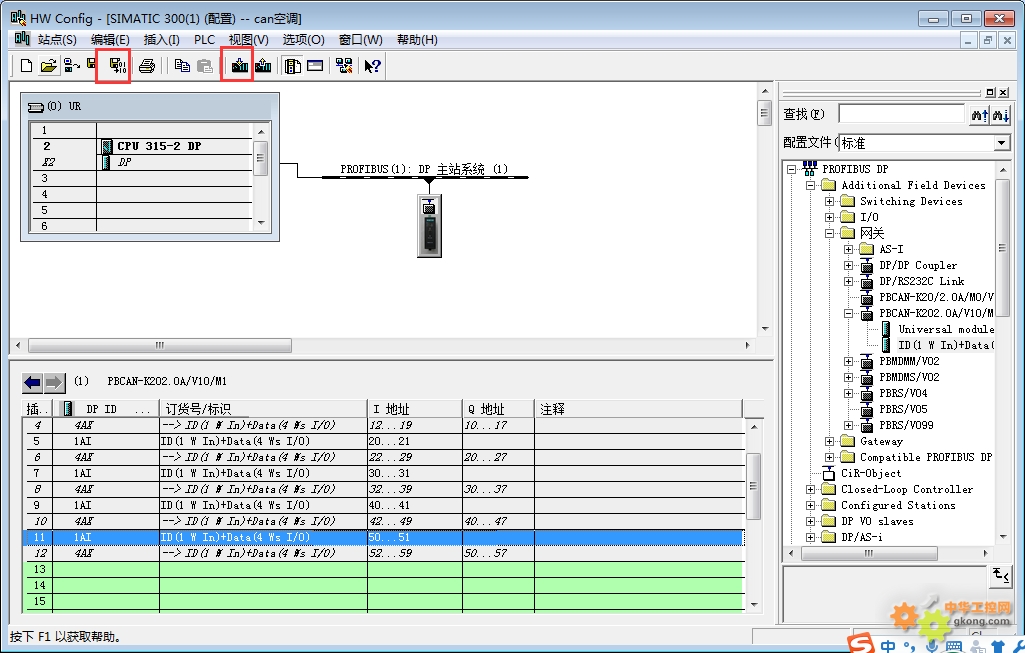Select the PBCAN slave device icon on PROFIBUS
The width and height of the screenshot is (1025, 653).
pyautogui.click(x=429, y=226)
